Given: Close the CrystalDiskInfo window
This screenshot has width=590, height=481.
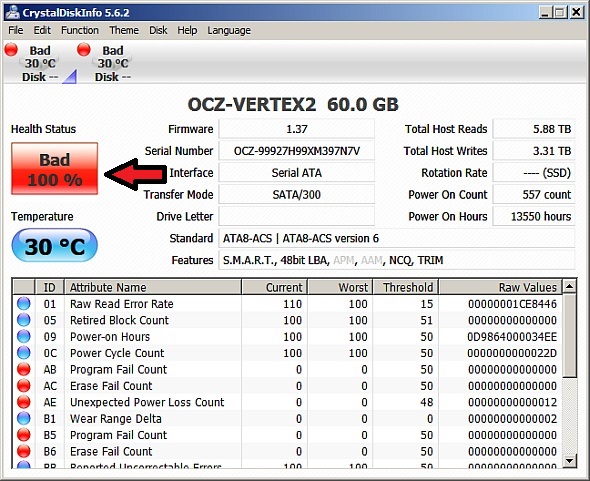Looking at the screenshot, I should [576, 12].
